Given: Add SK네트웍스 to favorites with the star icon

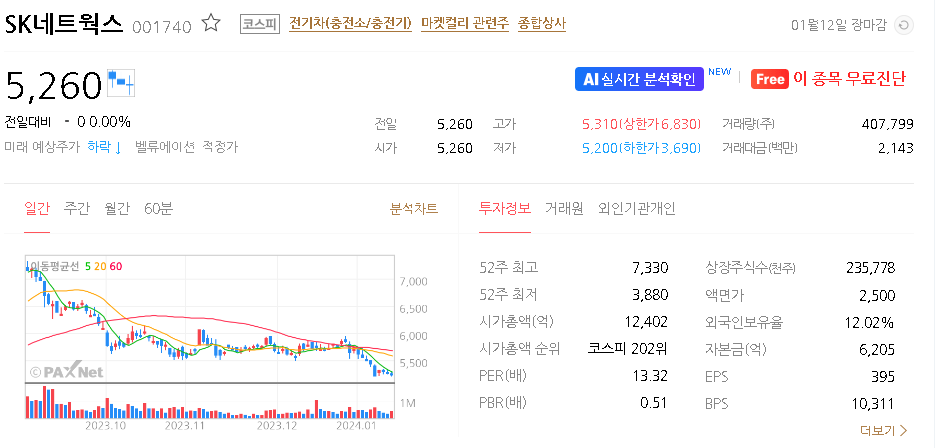Looking at the screenshot, I should (211, 24).
